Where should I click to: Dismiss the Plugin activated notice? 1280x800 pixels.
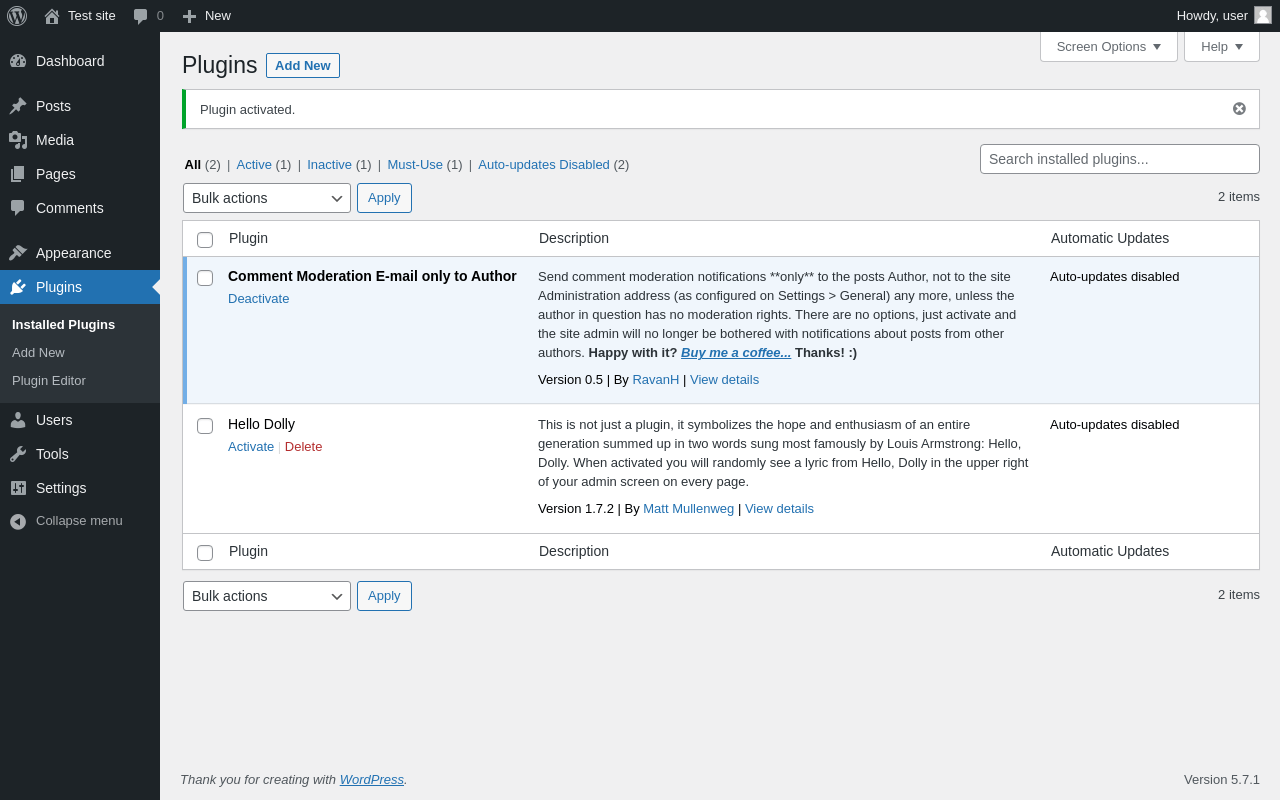[x=1239, y=109]
